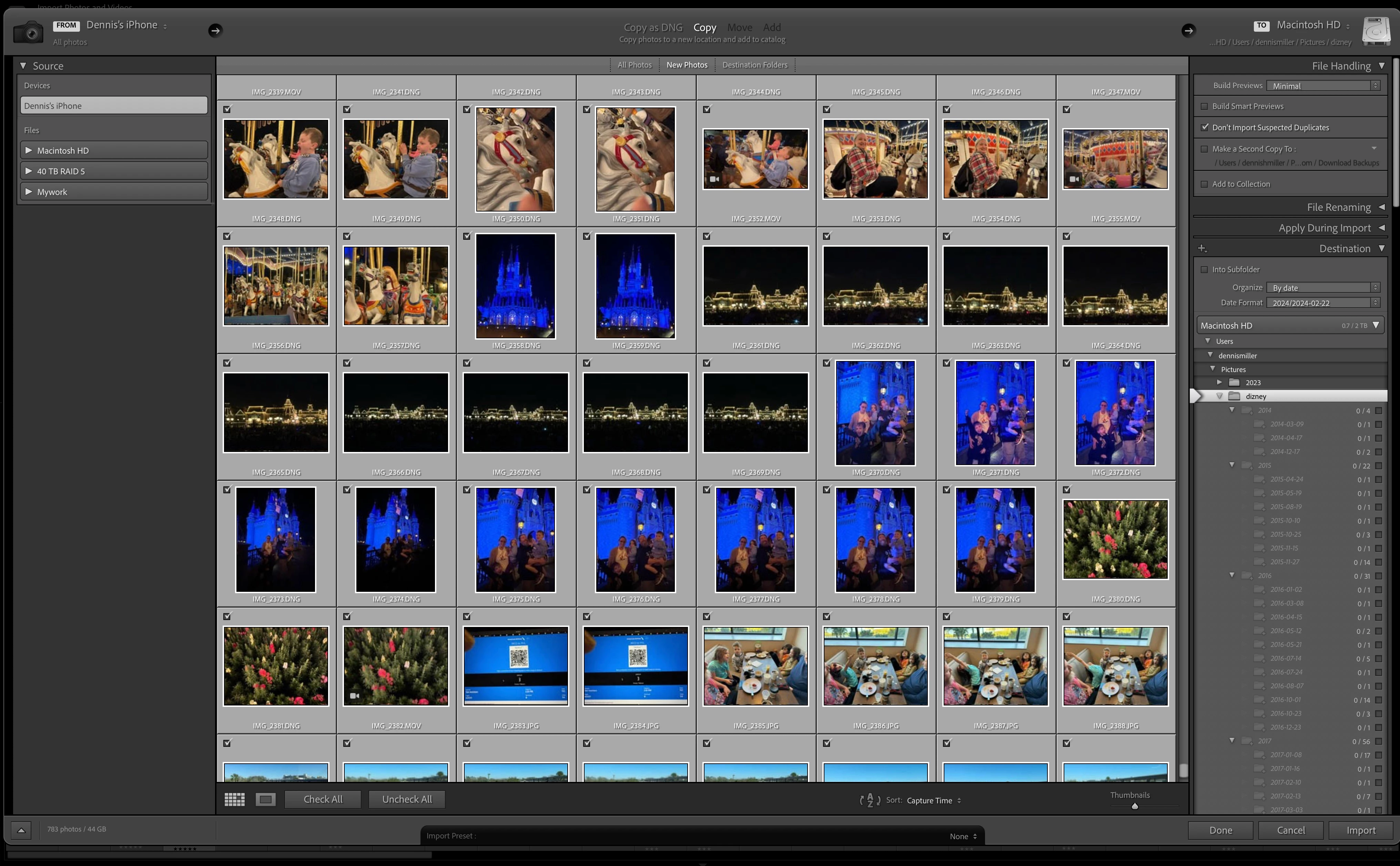
Task: Click the destination hard drive icon
Action: 1376,31
